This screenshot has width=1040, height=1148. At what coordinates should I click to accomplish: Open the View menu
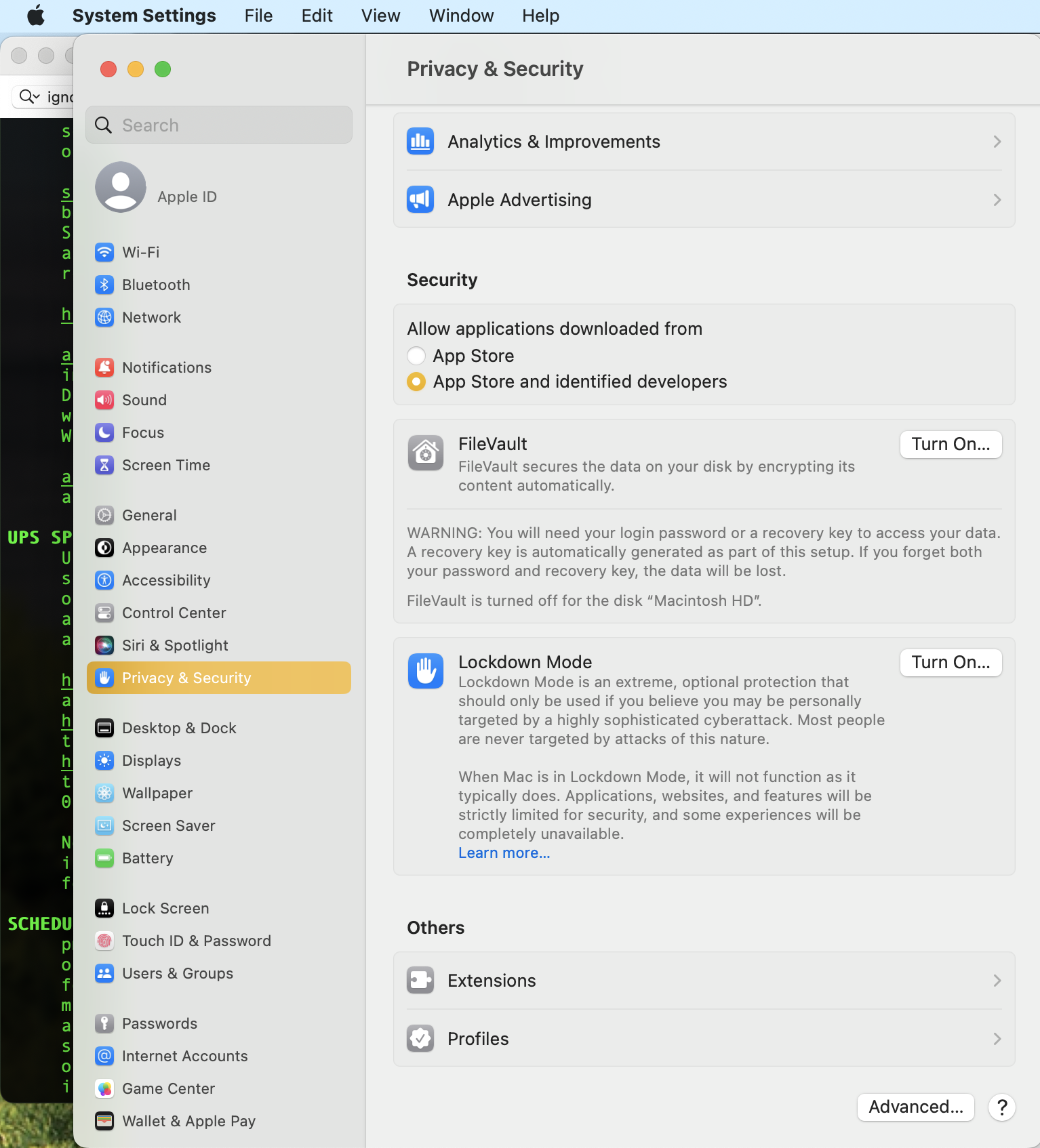coord(381,16)
